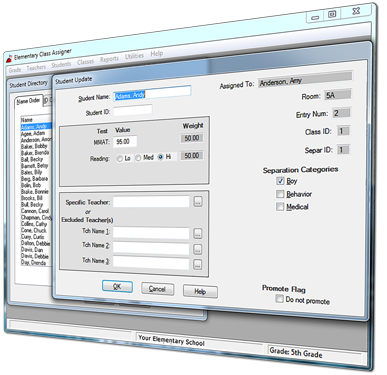Select Cannon, Carol in student list

[x=36, y=211]
